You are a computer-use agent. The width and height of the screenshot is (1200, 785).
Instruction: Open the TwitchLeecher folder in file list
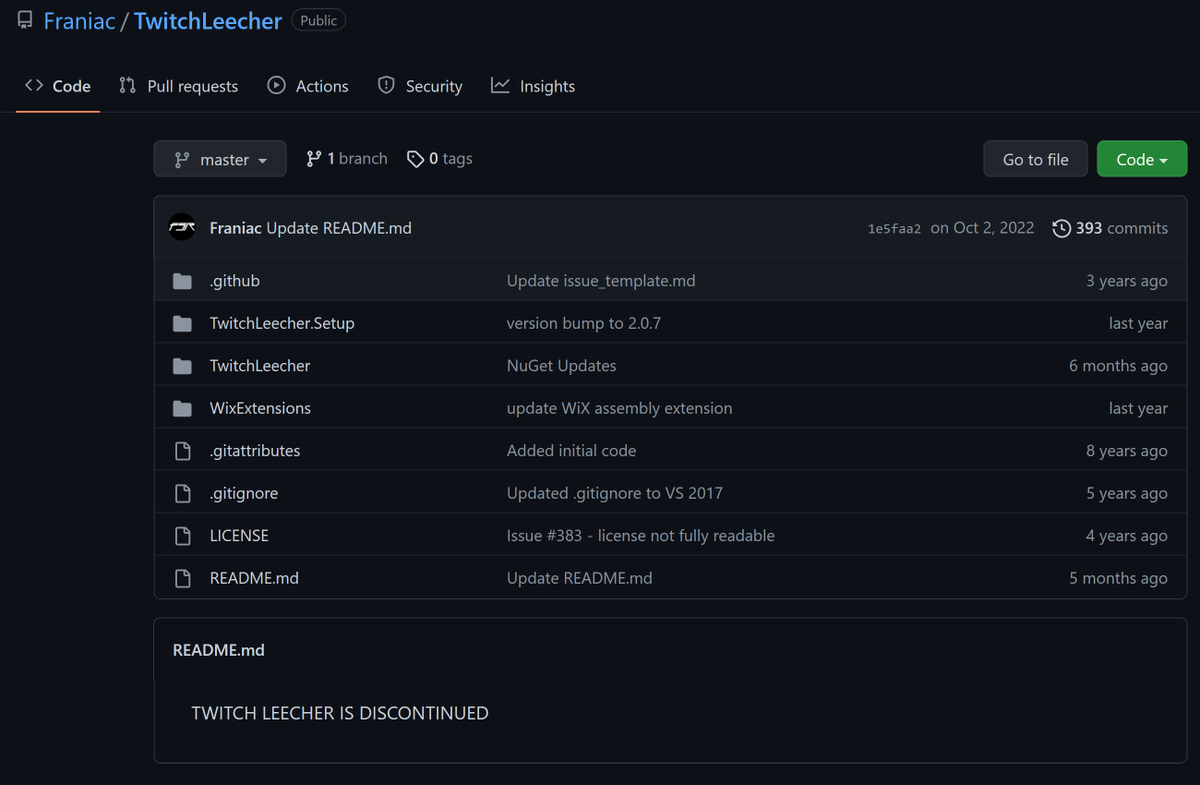[x=260, y=366]
